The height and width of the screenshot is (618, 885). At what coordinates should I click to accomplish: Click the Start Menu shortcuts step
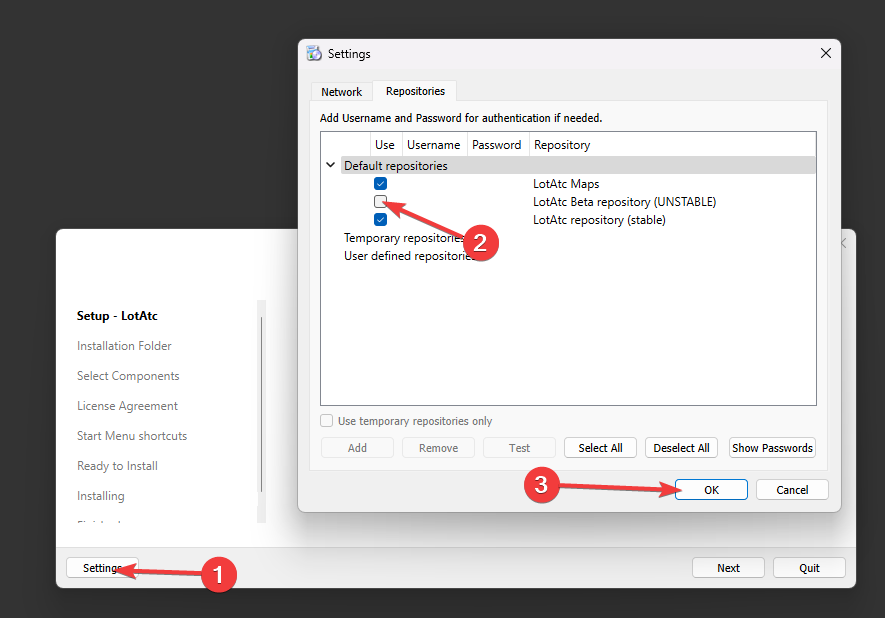132,435
